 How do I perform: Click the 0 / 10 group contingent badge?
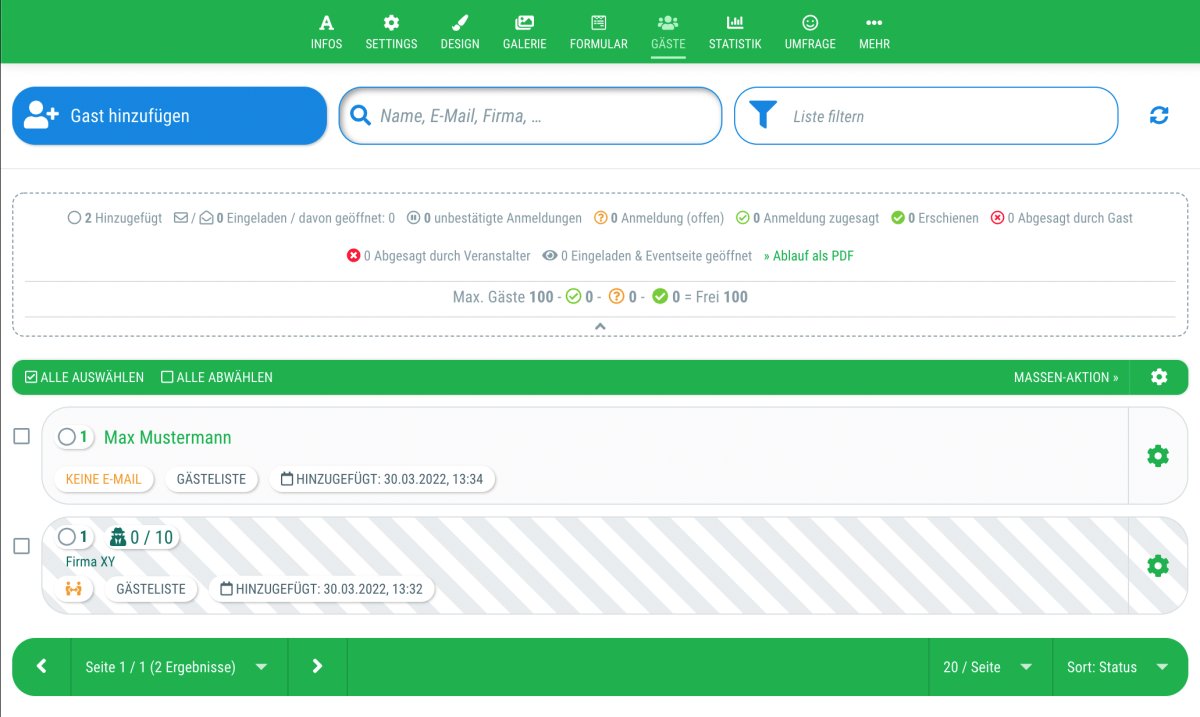(141, 537)
